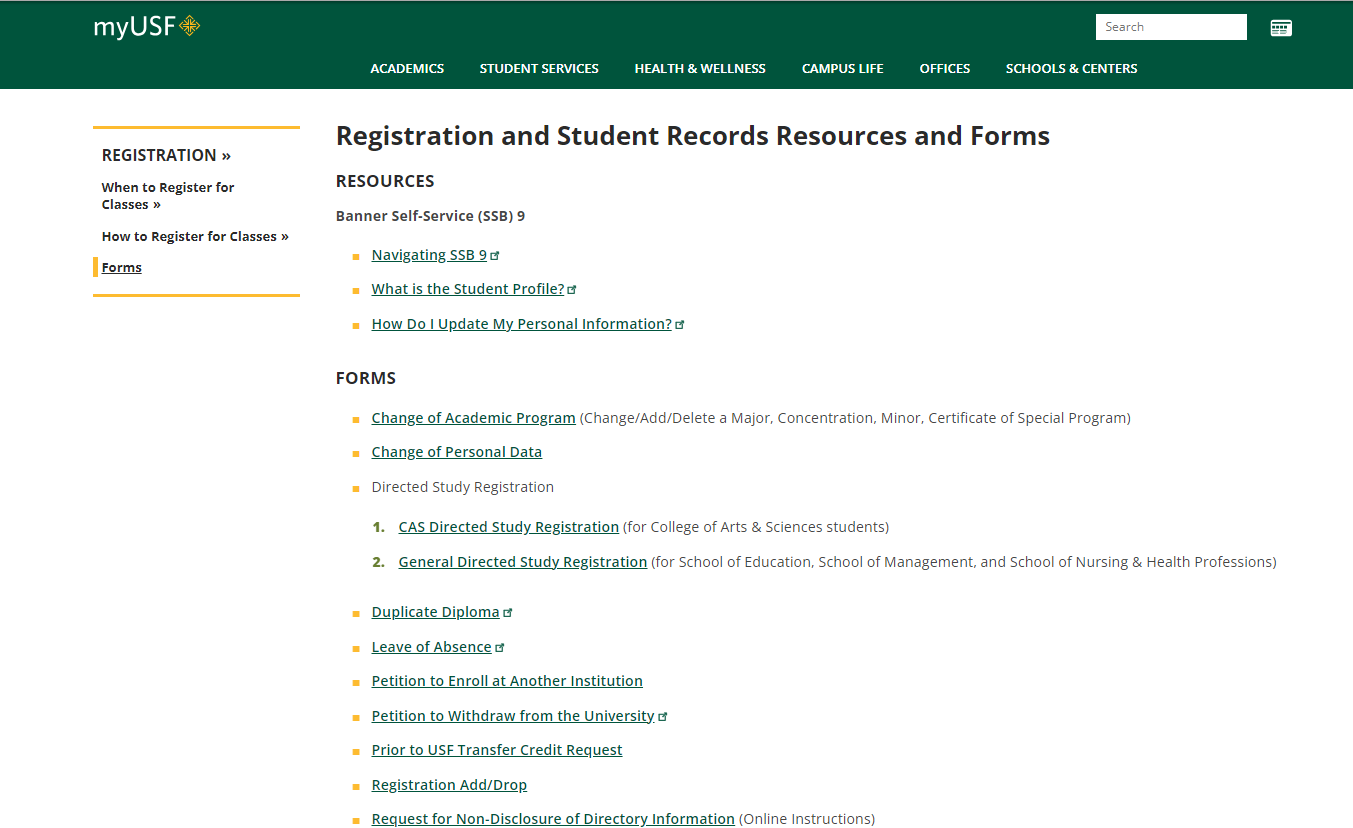The width and height of the screenshot is (1353, 828).
Task: Click the myUSF logo emblem
Action: pyautogui.click(x=189, y=27)
